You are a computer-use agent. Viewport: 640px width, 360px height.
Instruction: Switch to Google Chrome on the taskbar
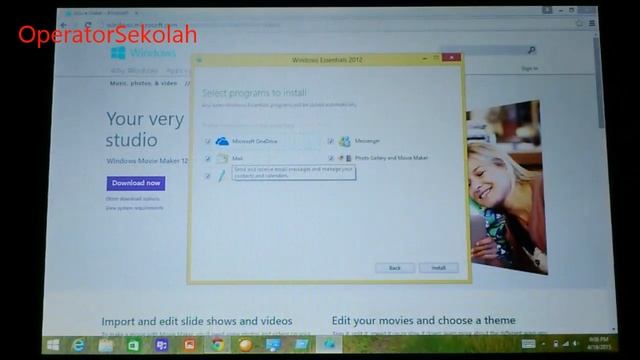pos(218,346)
